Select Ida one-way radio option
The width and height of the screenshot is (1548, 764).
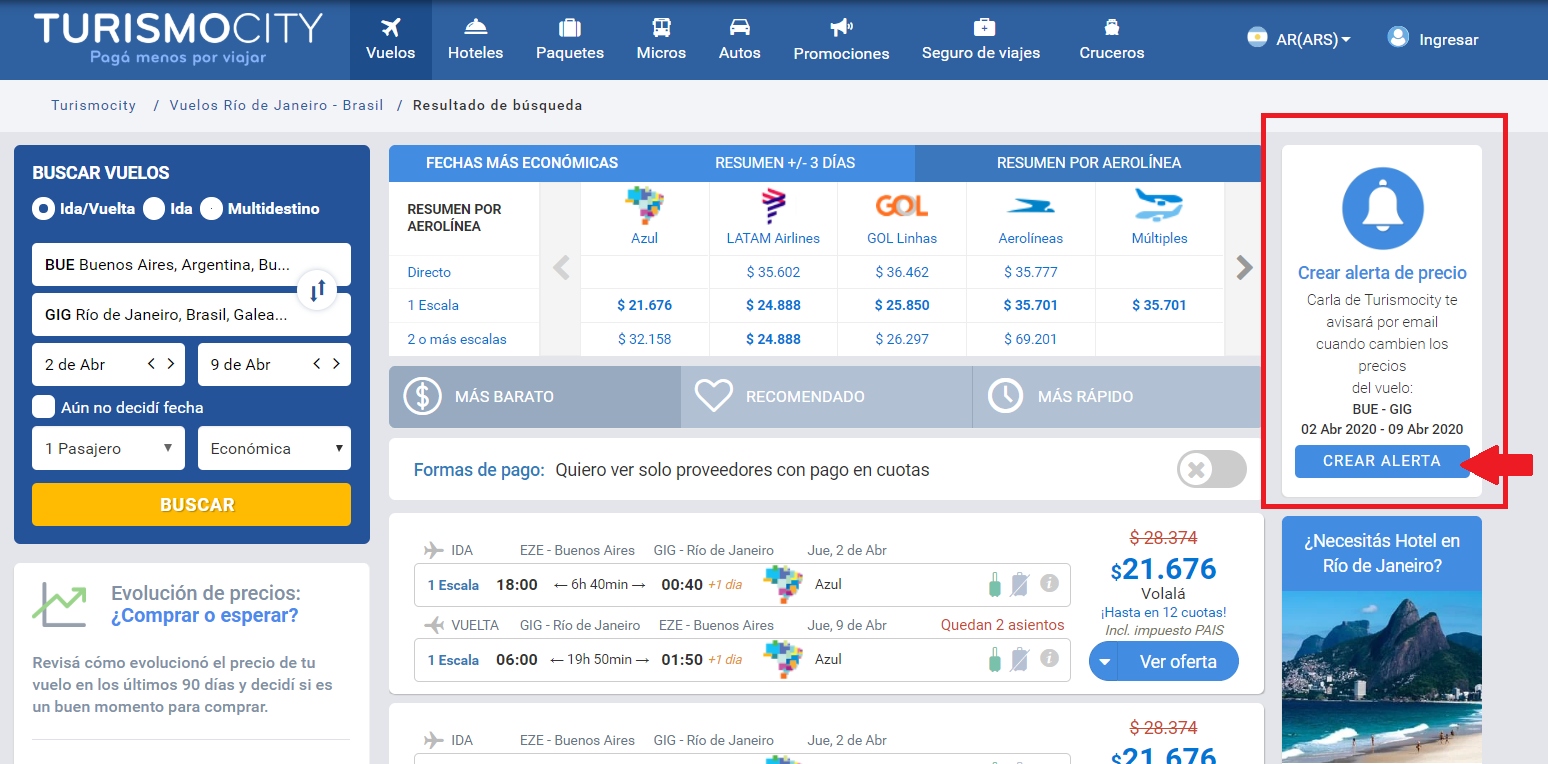(x=153, y=209)
